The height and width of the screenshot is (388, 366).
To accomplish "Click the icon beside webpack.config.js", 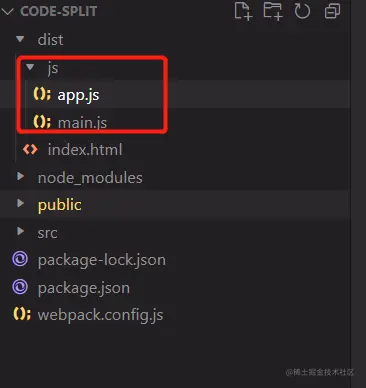I will pos(22,314).
